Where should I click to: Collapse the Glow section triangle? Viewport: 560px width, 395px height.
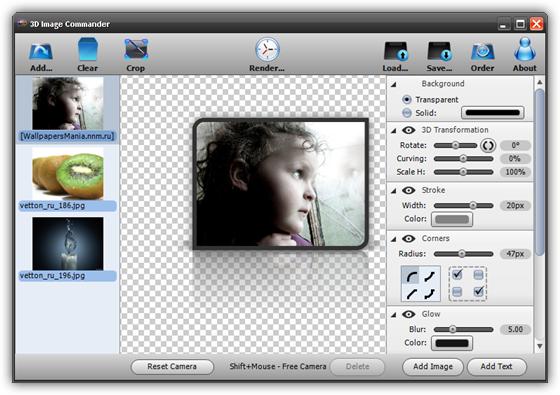point(394,315)
